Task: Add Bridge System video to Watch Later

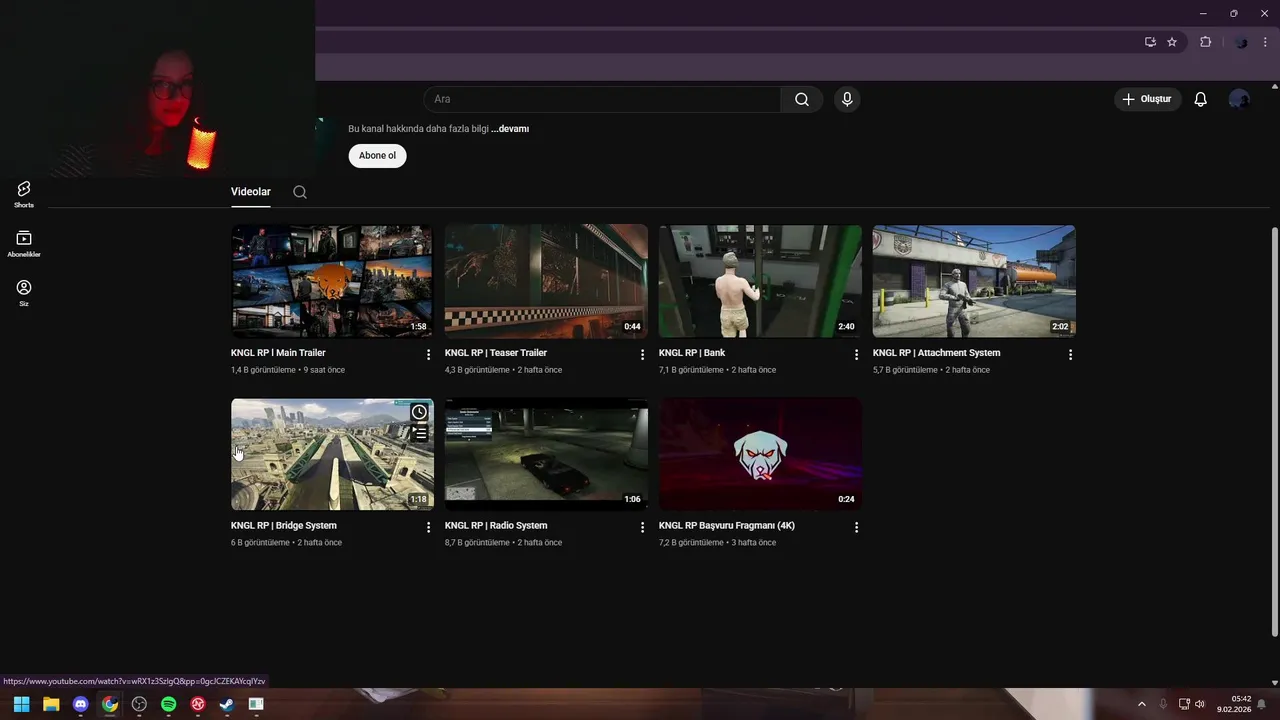Action: [x=419, y=412]
